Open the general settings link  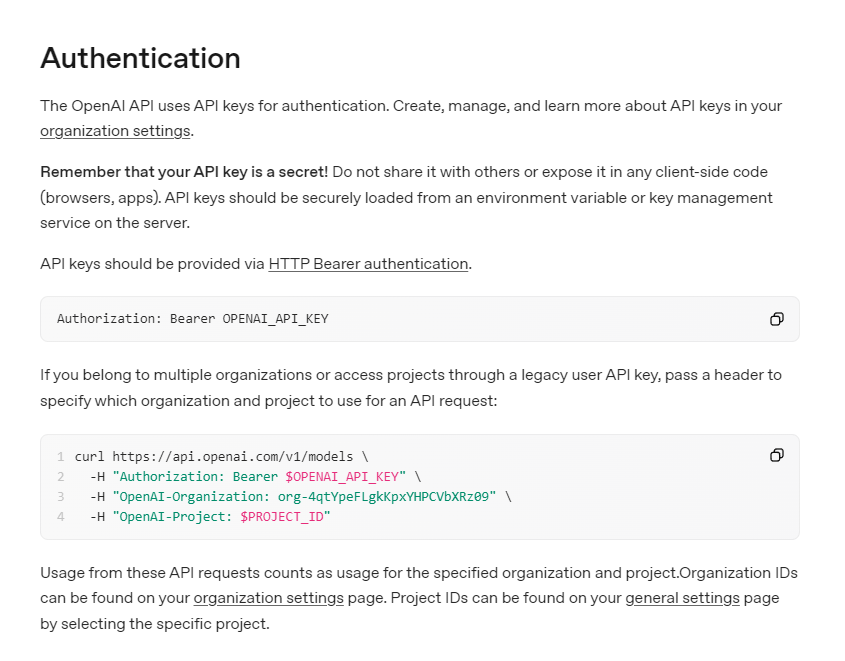(x=682, y=598)
